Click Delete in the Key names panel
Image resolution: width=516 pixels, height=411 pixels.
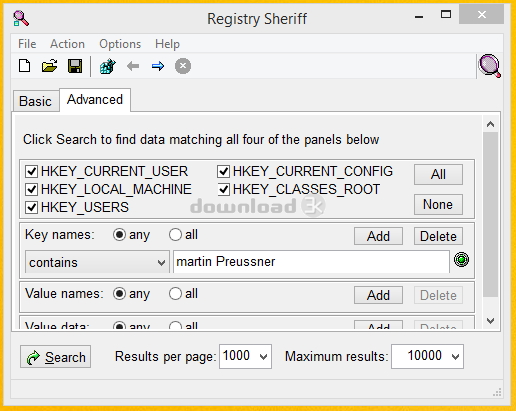[438, 236]
